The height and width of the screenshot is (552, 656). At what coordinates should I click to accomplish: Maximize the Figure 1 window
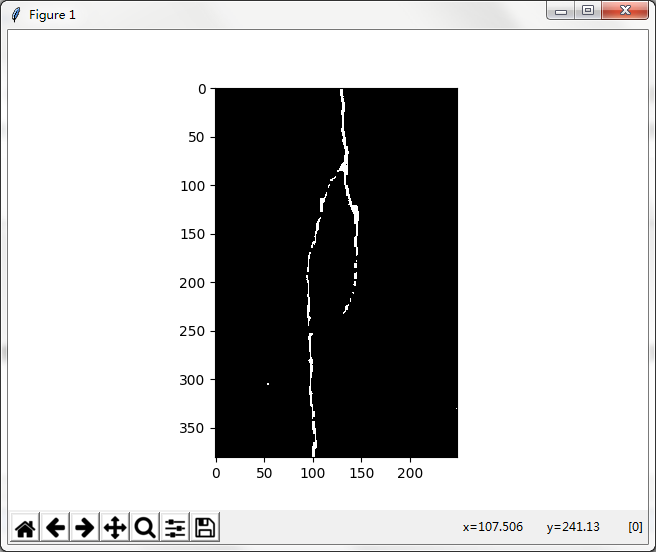tap(588, 10)
